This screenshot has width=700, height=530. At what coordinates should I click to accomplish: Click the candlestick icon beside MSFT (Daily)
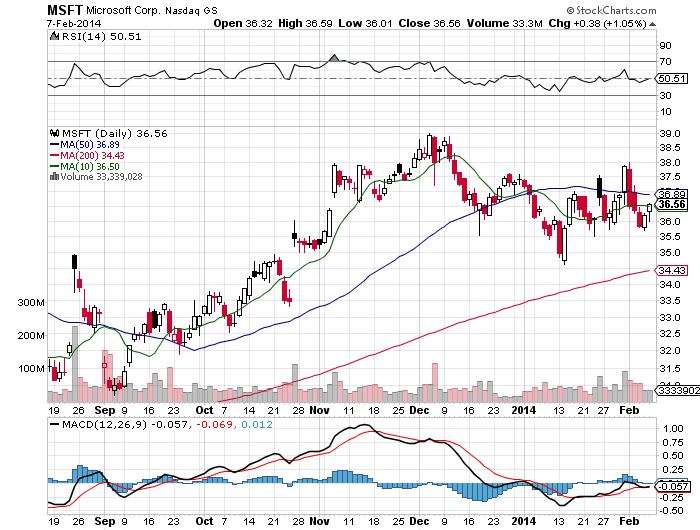[54, 133]
